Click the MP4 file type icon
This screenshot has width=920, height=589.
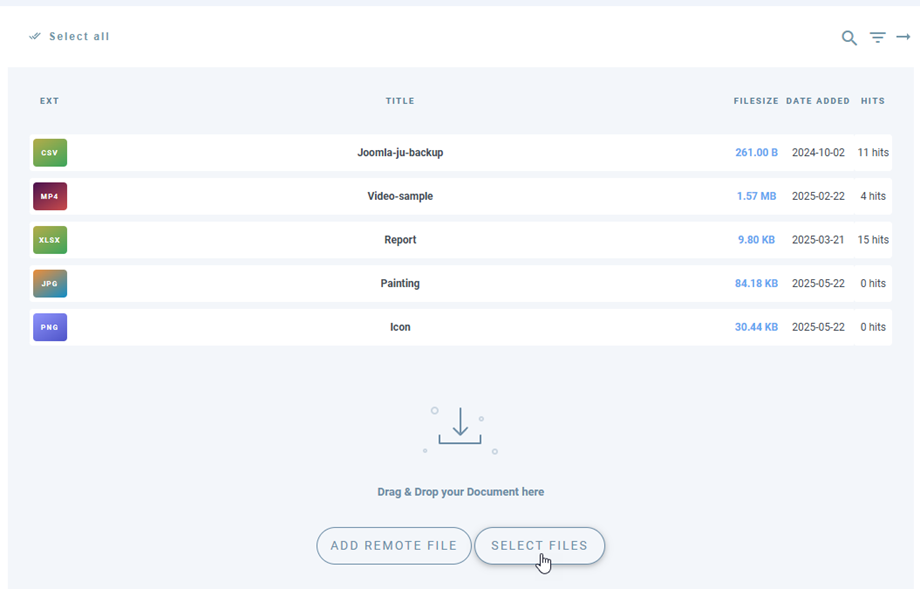pos(50,197)
